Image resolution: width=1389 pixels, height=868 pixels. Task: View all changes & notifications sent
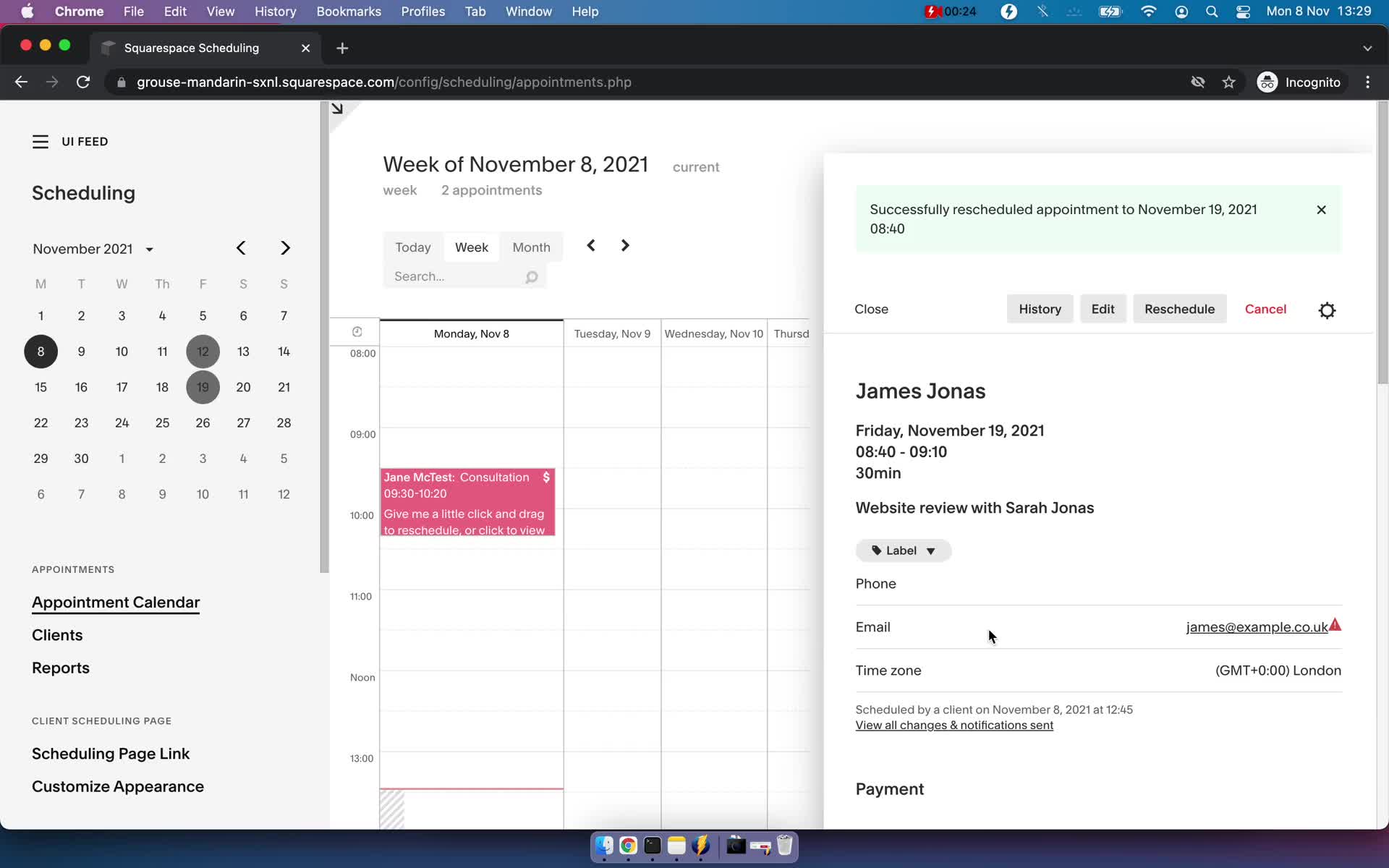point(954,726)
